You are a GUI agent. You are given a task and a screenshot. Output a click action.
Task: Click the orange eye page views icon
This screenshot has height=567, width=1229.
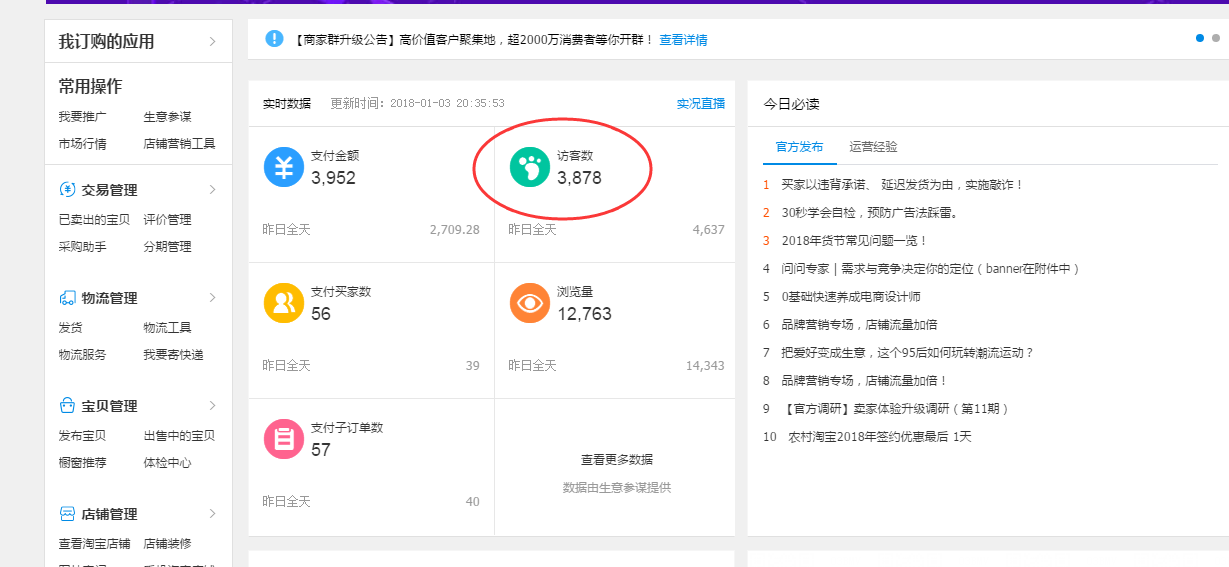tap(530, 303)
